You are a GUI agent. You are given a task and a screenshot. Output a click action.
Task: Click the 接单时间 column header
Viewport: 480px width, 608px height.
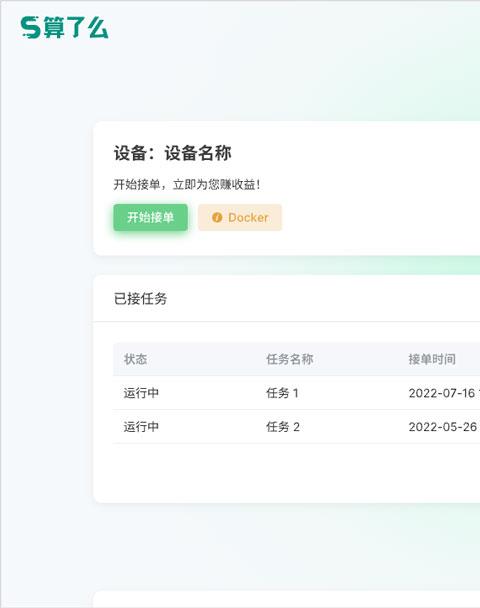point(432,359)
